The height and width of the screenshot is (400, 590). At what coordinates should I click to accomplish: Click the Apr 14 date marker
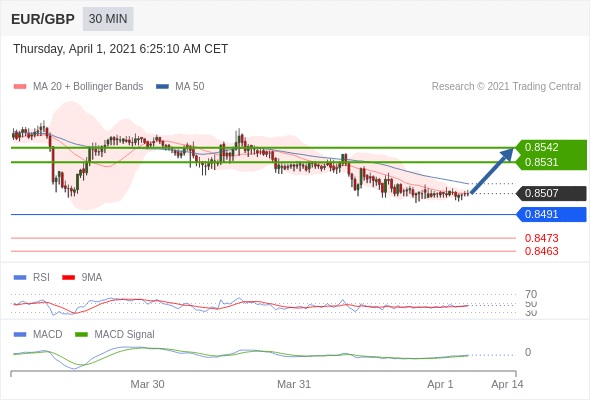click(507, 384)
